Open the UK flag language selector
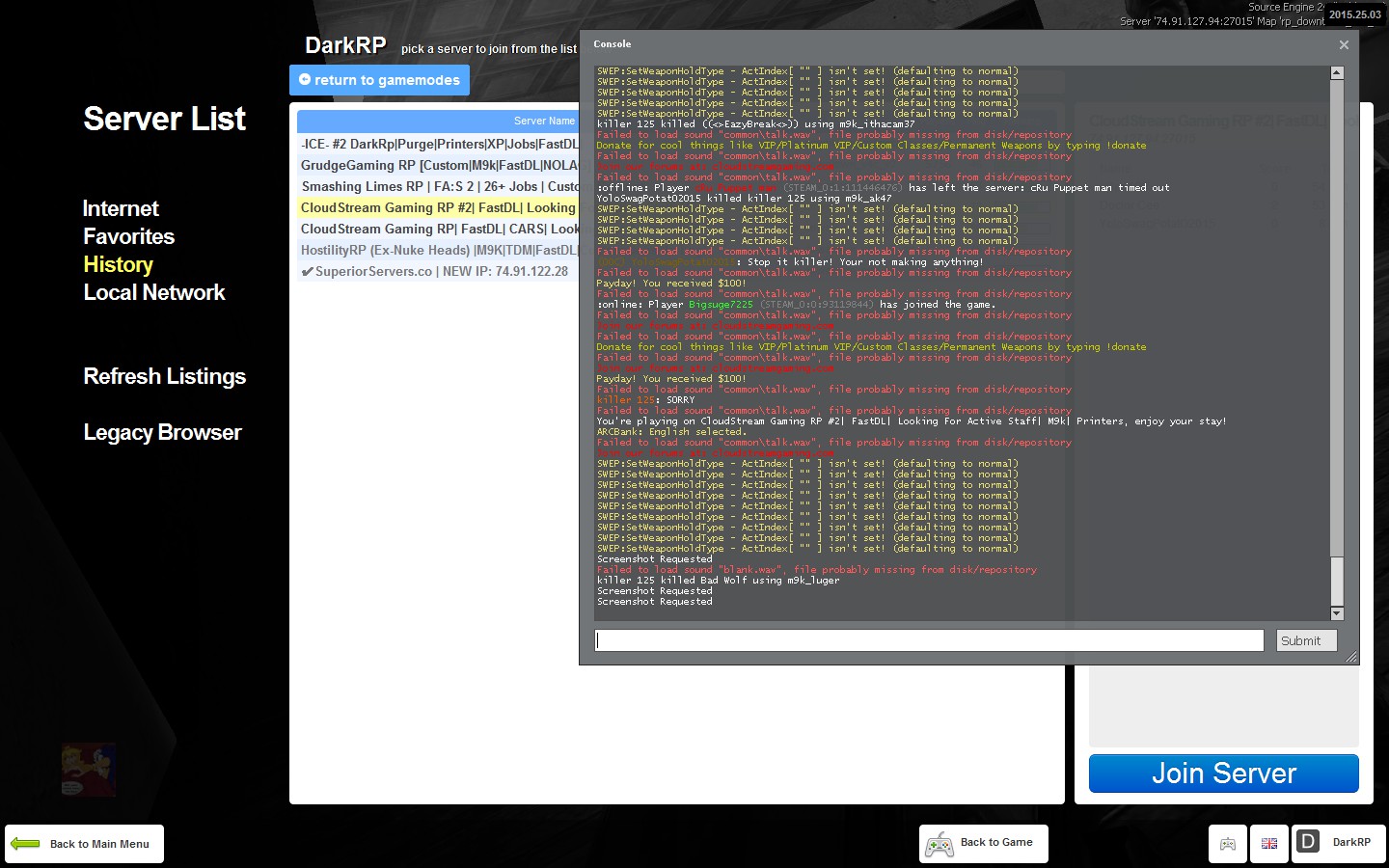The width and height of the screenshot is (1389, 868). pyautogui.click(x=1269, y=844)
